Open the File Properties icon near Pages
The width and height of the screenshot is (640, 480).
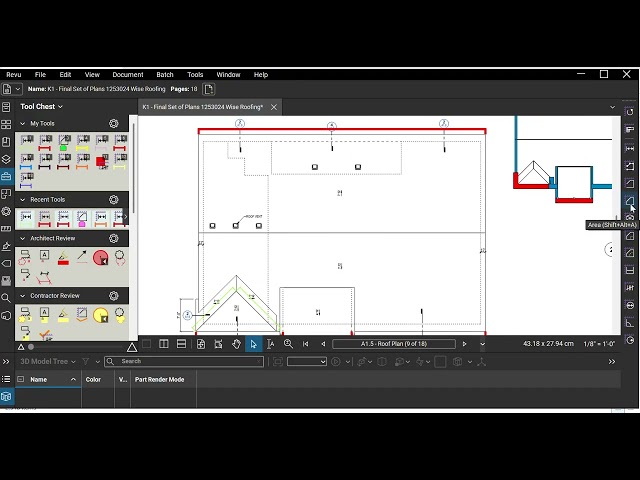pos(209,89)
